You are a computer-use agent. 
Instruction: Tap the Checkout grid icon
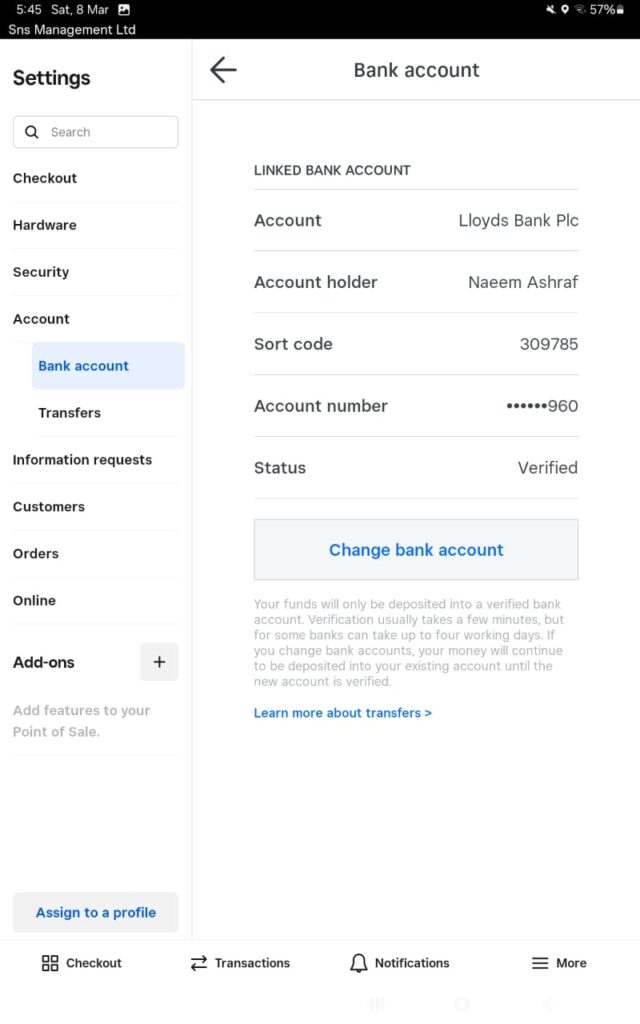tap(50, 963)
